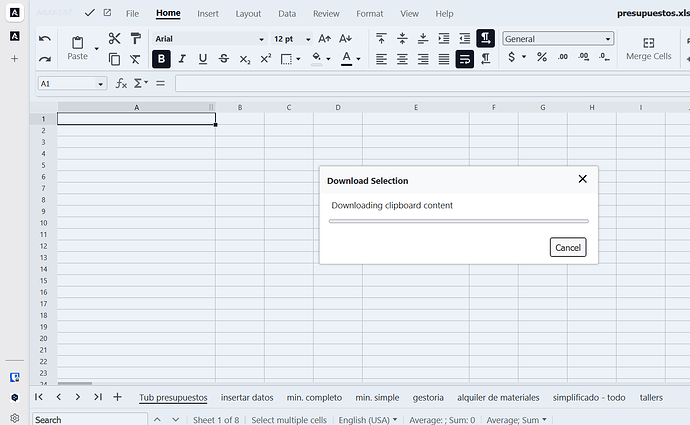Click the Undo arrow icon
Image resolution: width=690 pixels, height=425 pixels.
coord(45,39)
